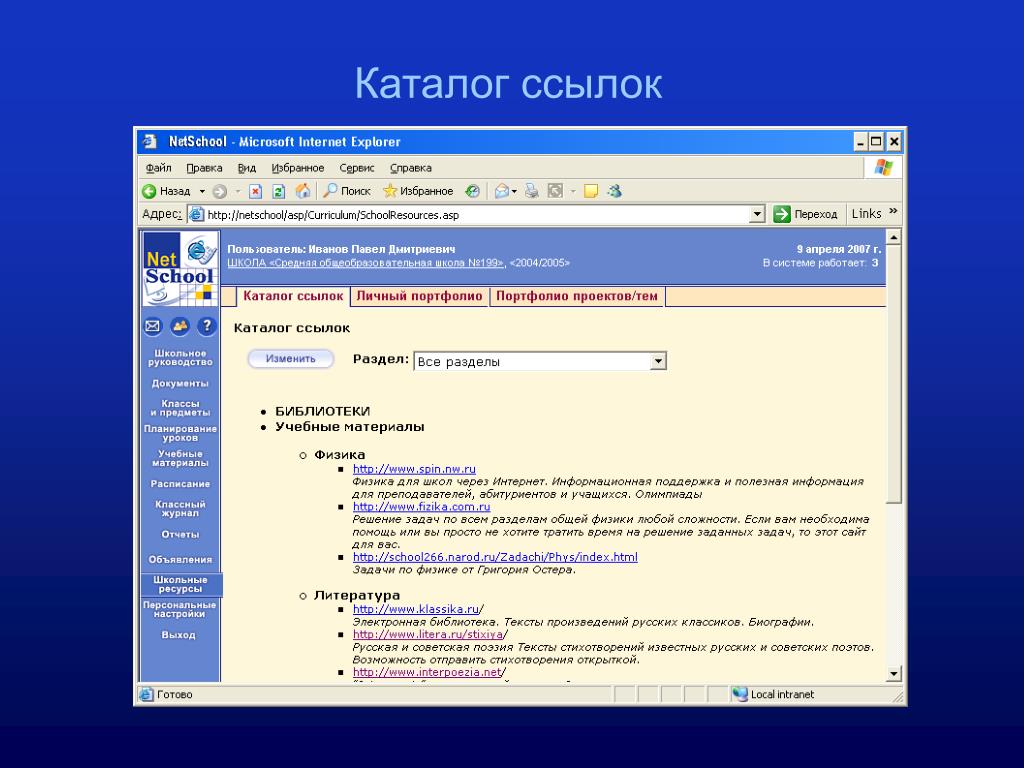The width and height of the screenshot is (1024, 768).
Task: Select the Каталог ссылок tab
Action: coord(293,296)
